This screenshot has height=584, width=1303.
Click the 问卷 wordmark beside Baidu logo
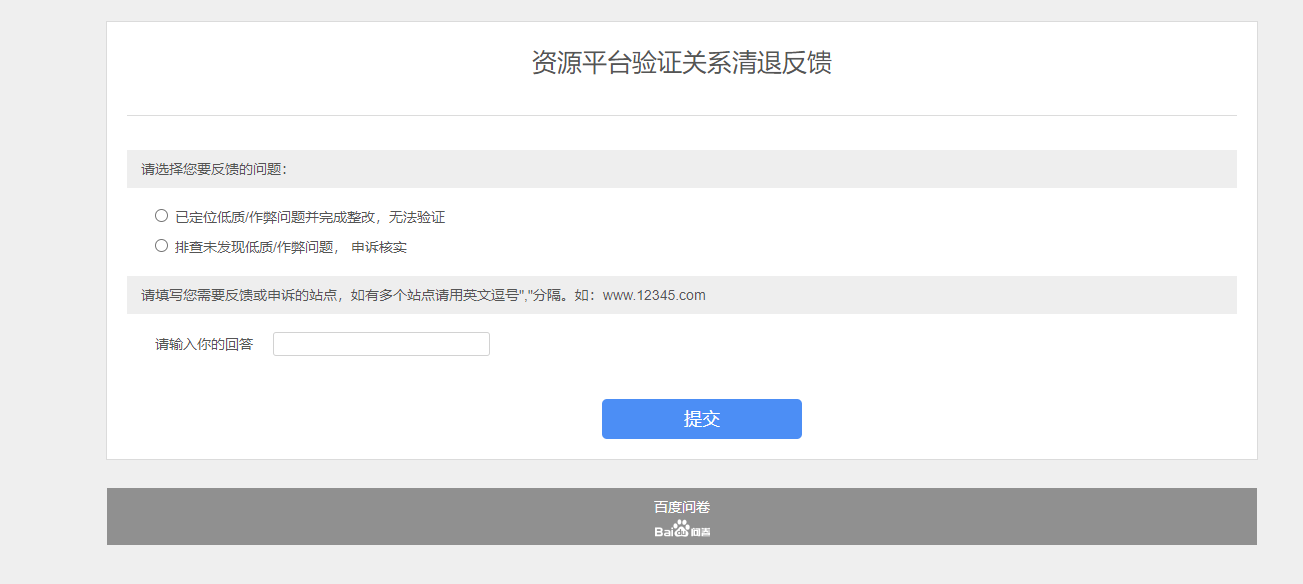pyautogui.click(x=701, y=531)
